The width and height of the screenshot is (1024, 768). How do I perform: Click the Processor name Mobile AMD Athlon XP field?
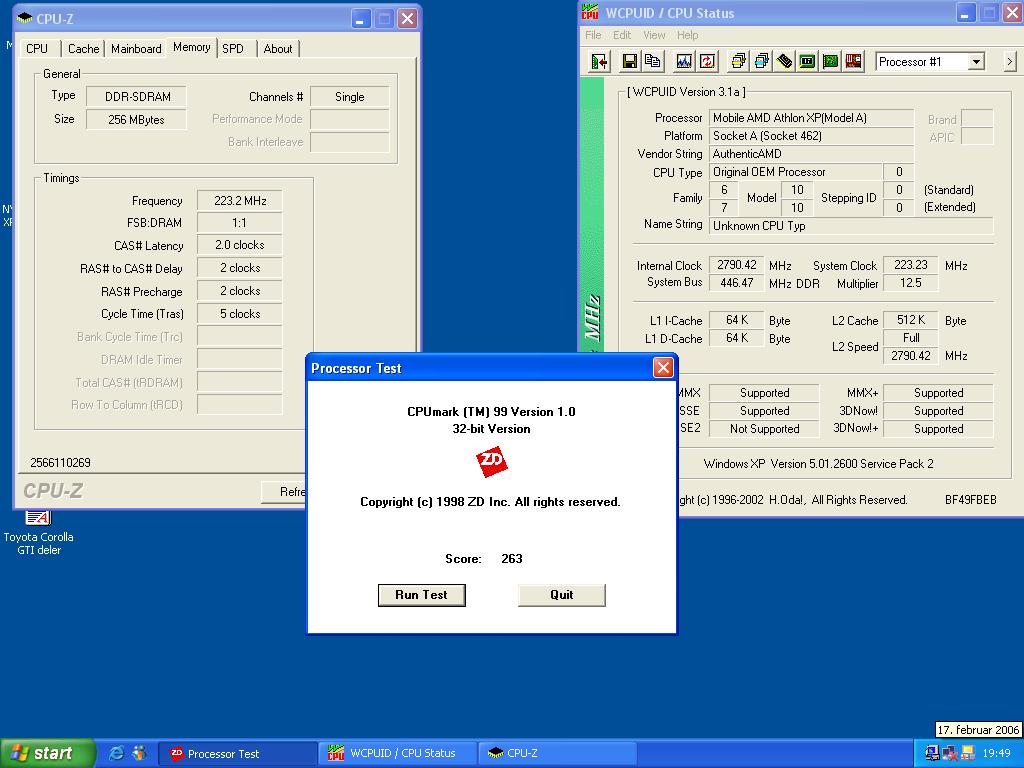click(811, 118)
